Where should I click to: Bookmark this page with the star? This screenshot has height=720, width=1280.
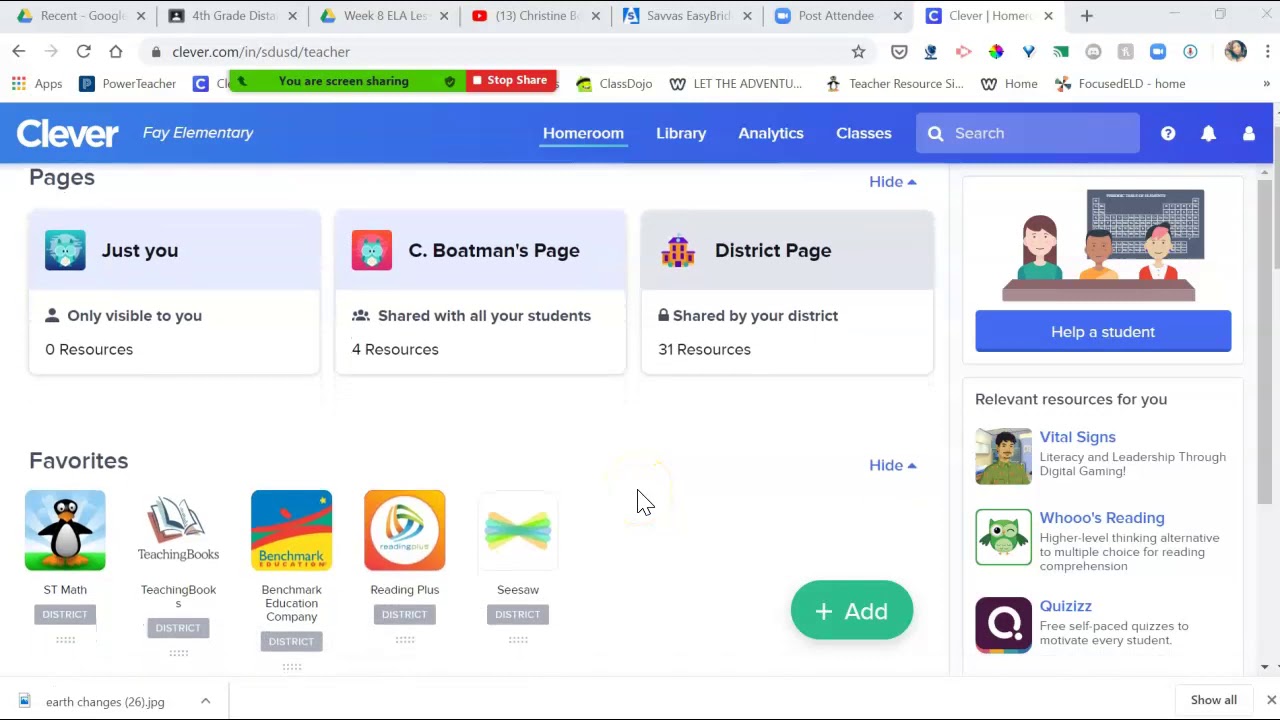(x=858, y=51)
